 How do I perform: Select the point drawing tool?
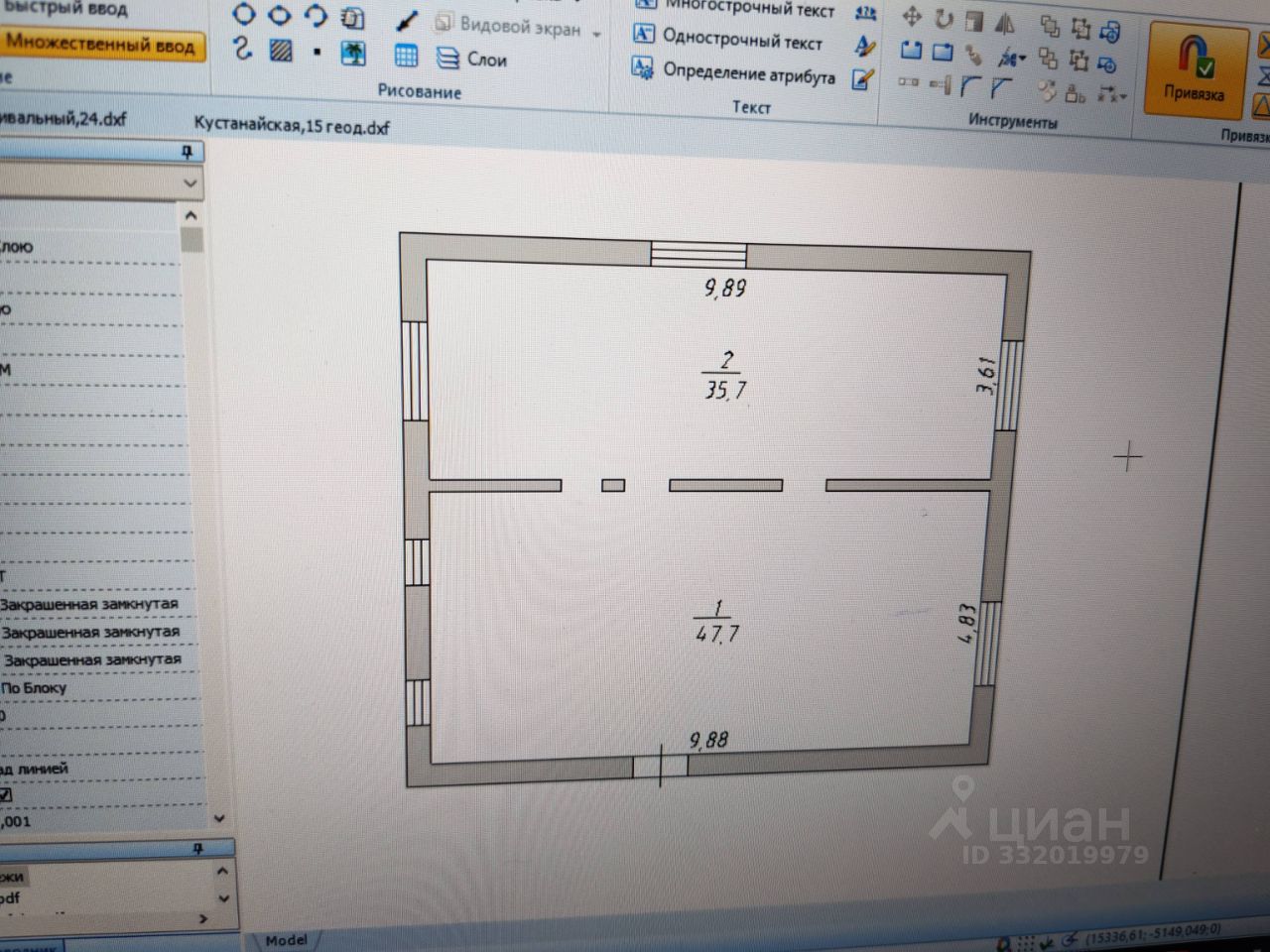[x=317, y=52]
